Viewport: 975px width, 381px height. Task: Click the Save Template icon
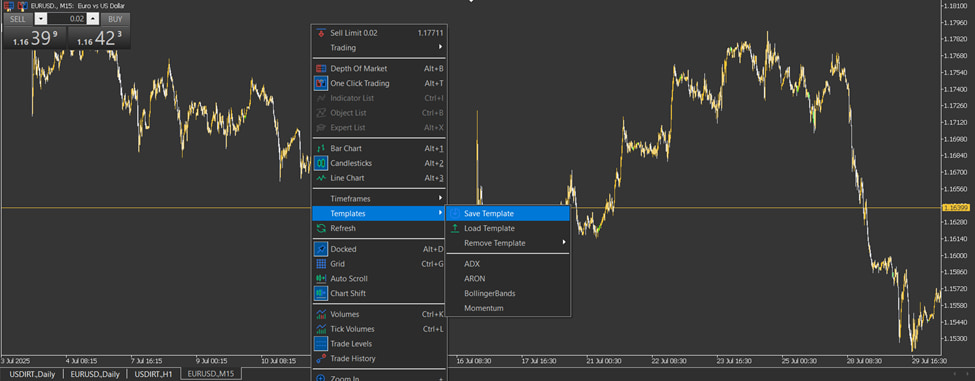tap(455, 213)
